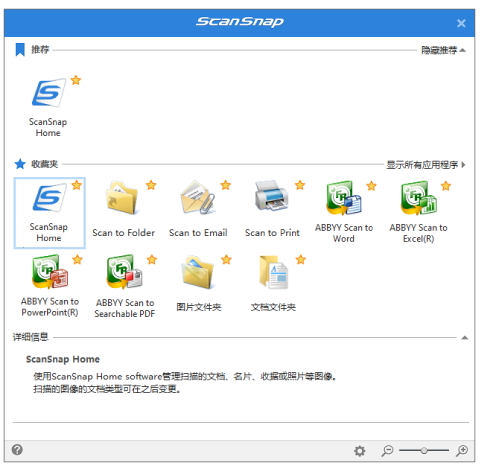Zoom in with the plus magnifier icon
Viewport: 480px width, 470px height.
(462, 450)
